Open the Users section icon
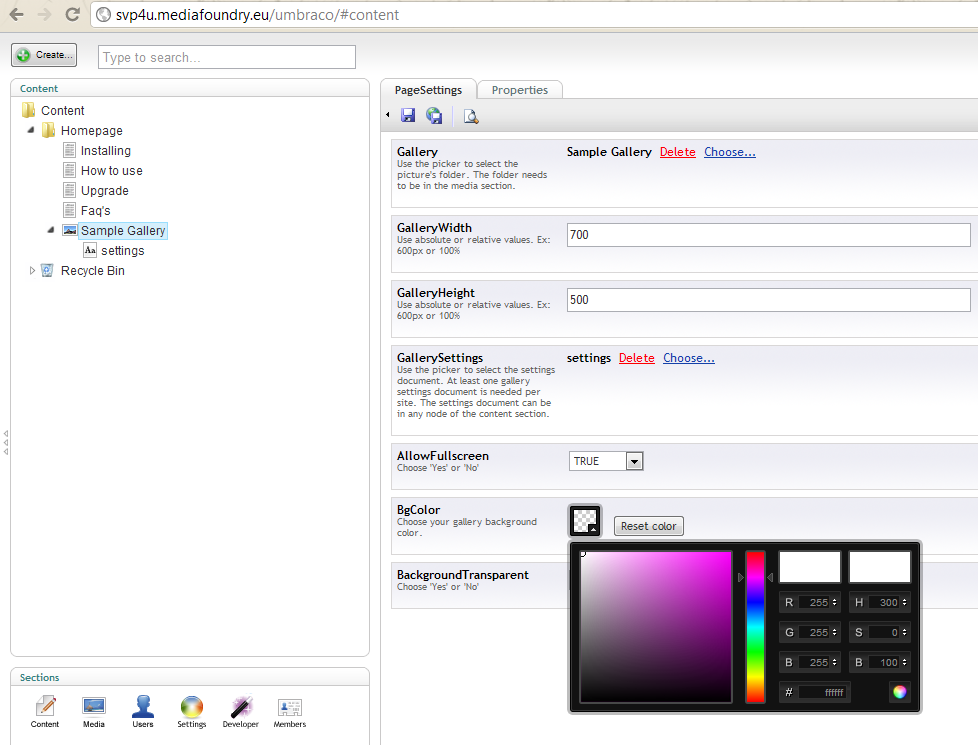The image size is (978, 745). [143, 712]
